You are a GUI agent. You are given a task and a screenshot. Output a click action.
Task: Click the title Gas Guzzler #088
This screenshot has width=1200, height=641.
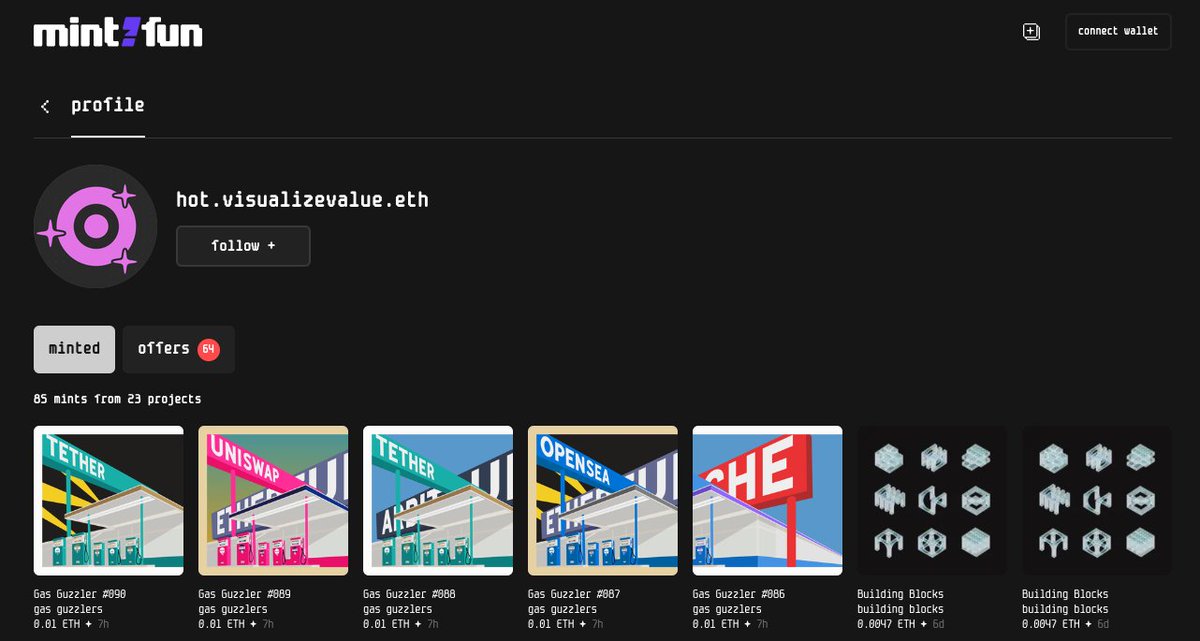[x=409, y=594]
